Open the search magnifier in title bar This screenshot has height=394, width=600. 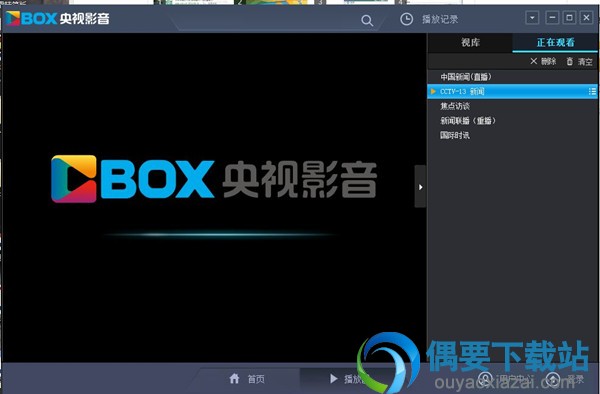coord(367,20)
